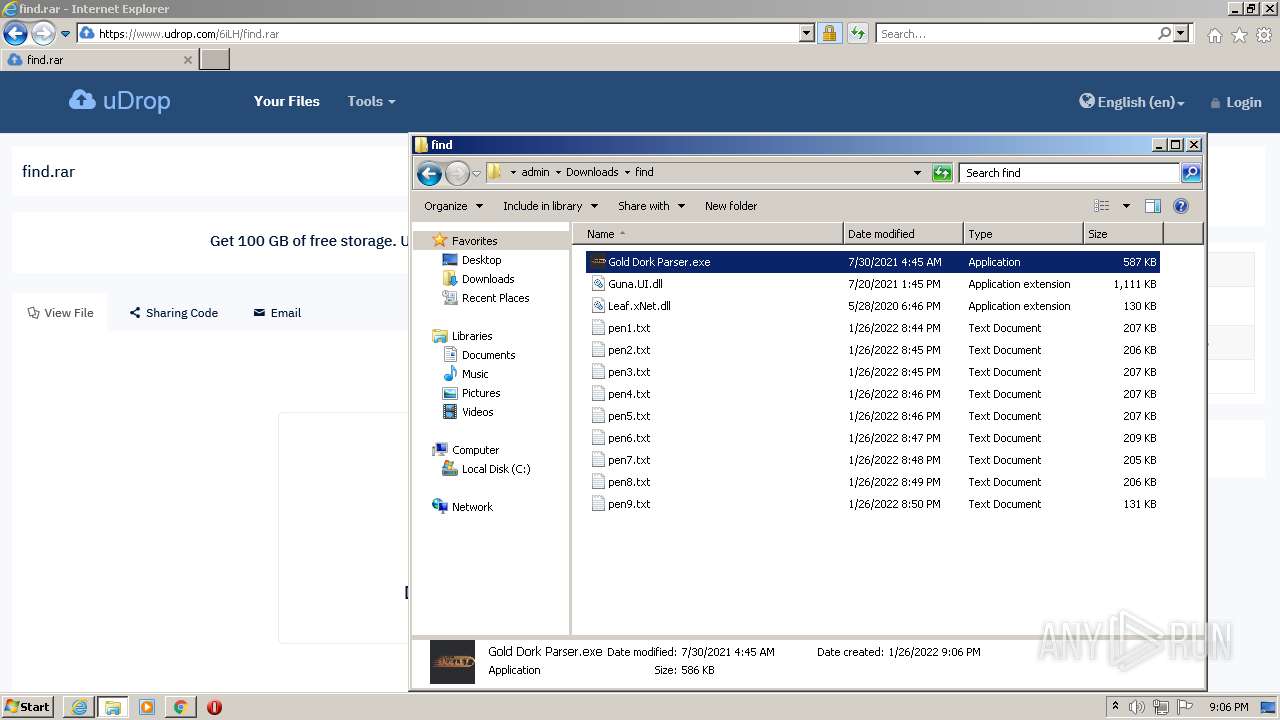Image resolution: width=1280 pixels, height=720 pixels.
Task: Open Tools menu on uDrop
Action: (x=371, y=101)
